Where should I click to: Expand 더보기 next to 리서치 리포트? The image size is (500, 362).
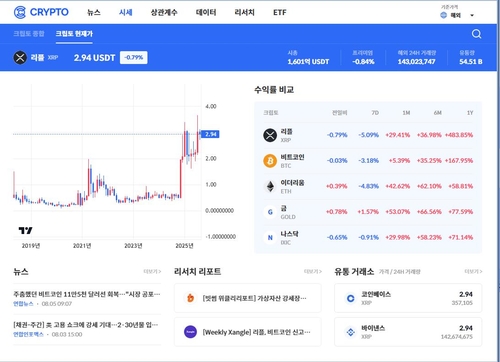pyautogui.click(x=313, y=272)
